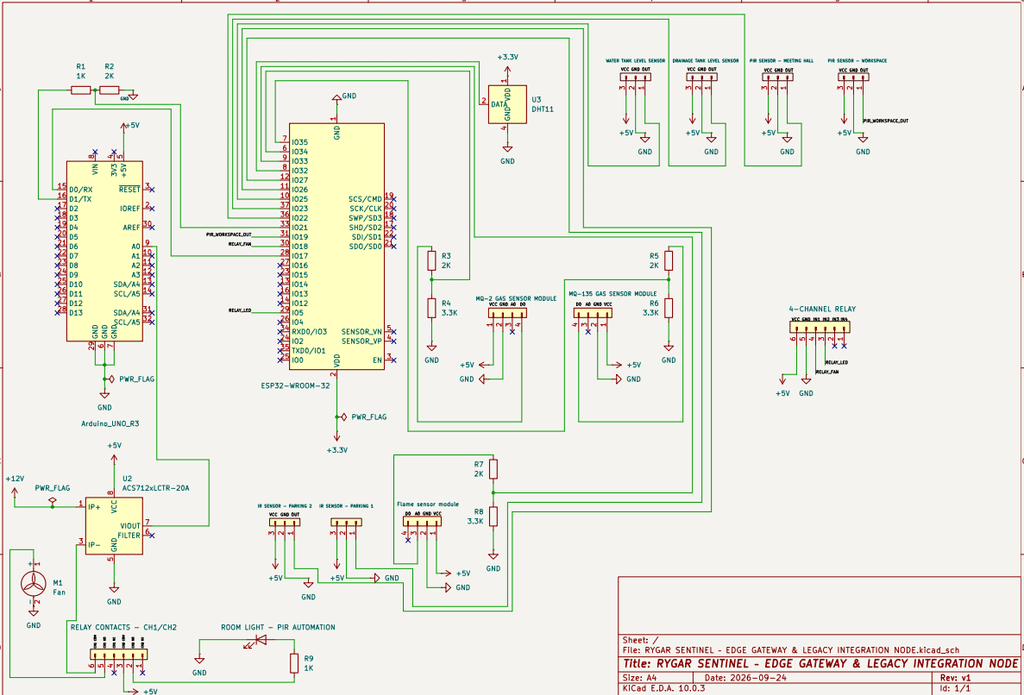The width and height of the screenshot is (1024, 695).
Task: Select the VIOUT pin label on U2
Action: pyautogui.click(x=129, y=525)
